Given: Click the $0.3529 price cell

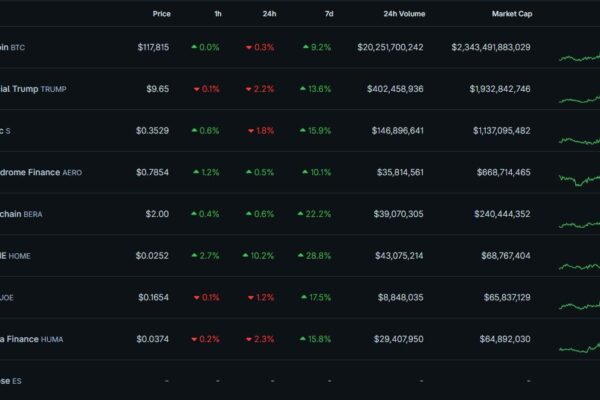Looking at the screenshot, I should tap(152, 131).
